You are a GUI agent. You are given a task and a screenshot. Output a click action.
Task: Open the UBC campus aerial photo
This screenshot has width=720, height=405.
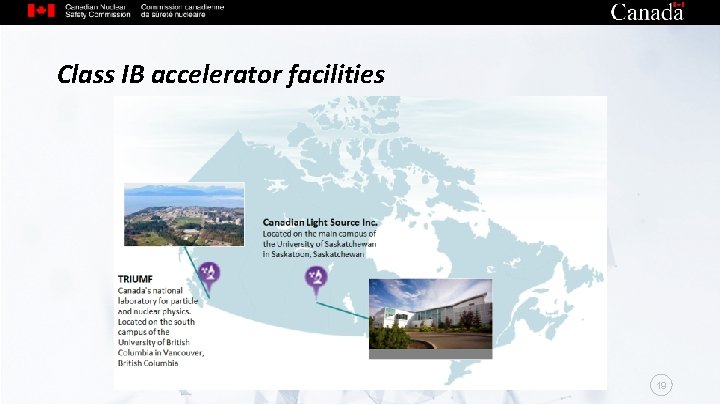[x=184, y=214]
